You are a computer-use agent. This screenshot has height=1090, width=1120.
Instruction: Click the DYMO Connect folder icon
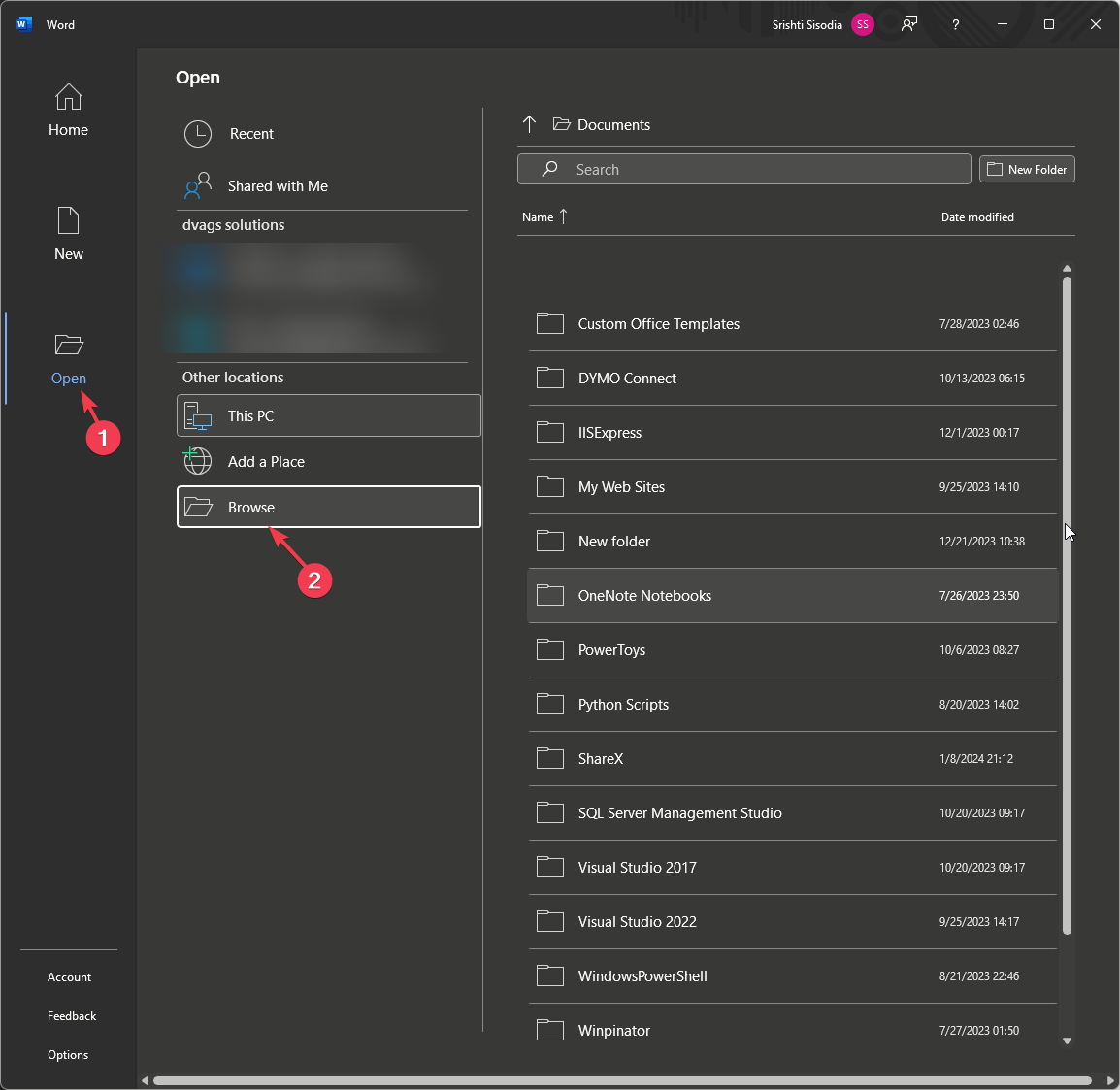tap(550, 378)
